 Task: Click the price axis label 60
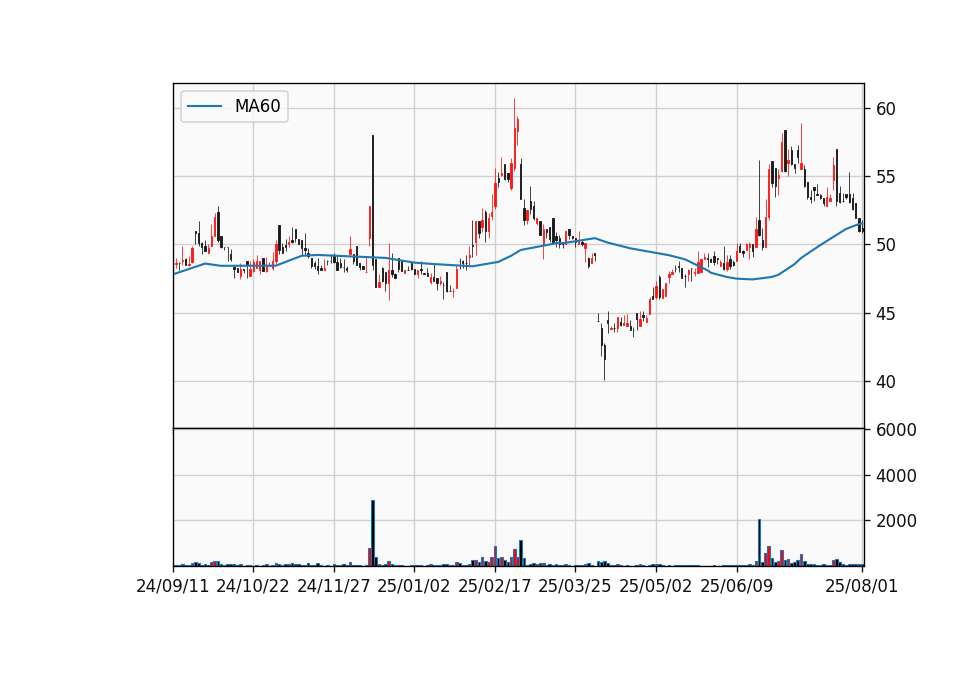886,109
